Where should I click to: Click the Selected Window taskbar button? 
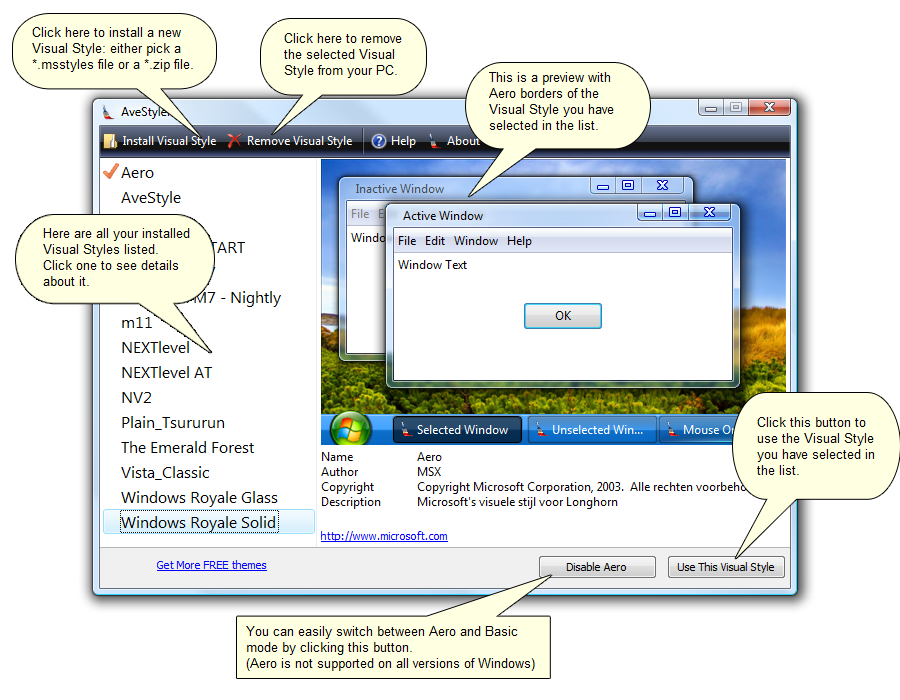[x=457, y=430]
